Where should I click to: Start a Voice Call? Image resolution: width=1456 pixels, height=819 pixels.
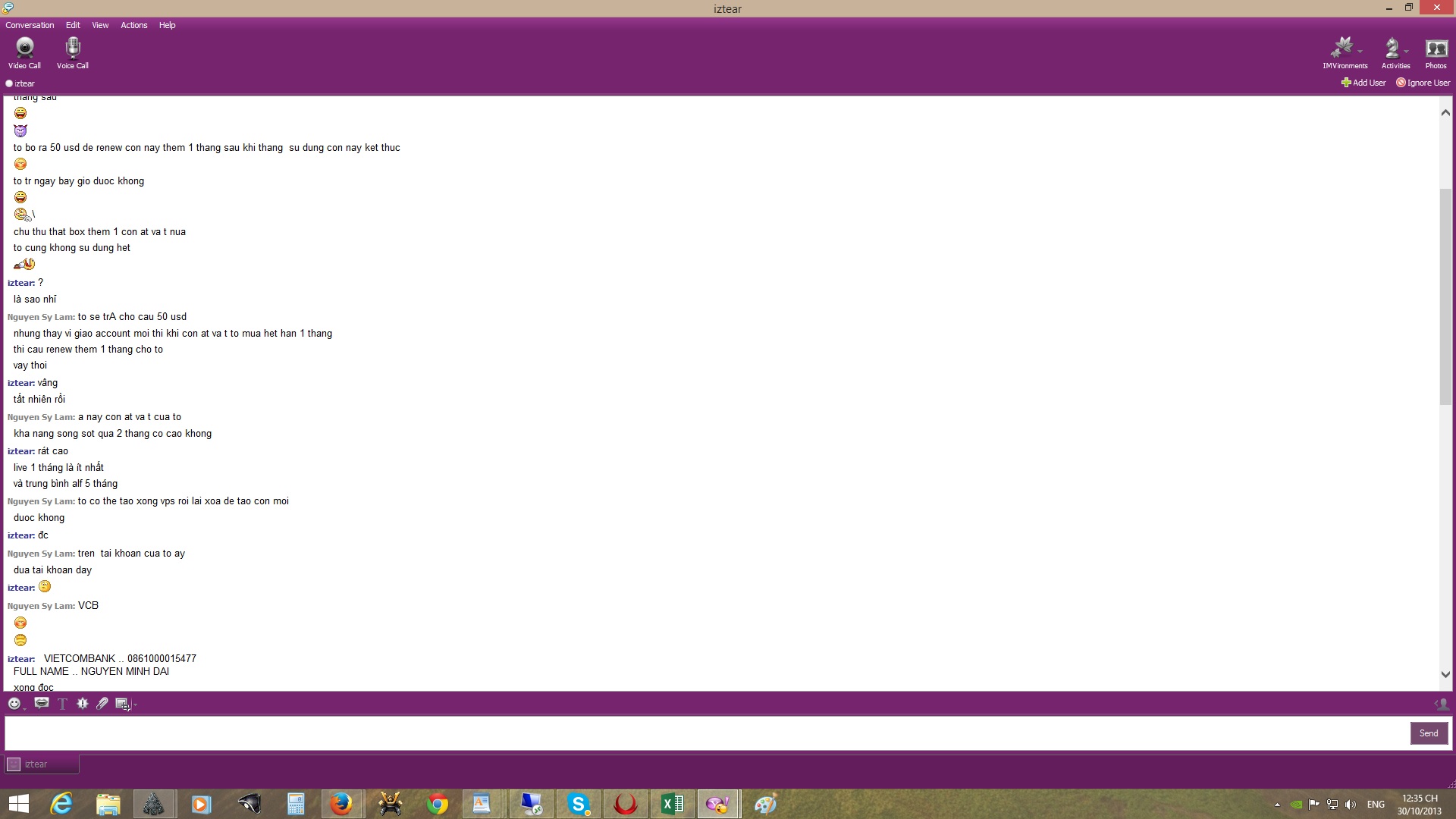[x=73, y=53]
